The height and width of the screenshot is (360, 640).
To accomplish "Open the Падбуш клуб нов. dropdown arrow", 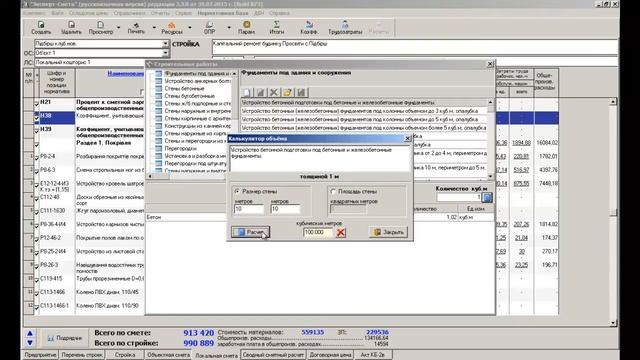I will click(x=165, y=44).
